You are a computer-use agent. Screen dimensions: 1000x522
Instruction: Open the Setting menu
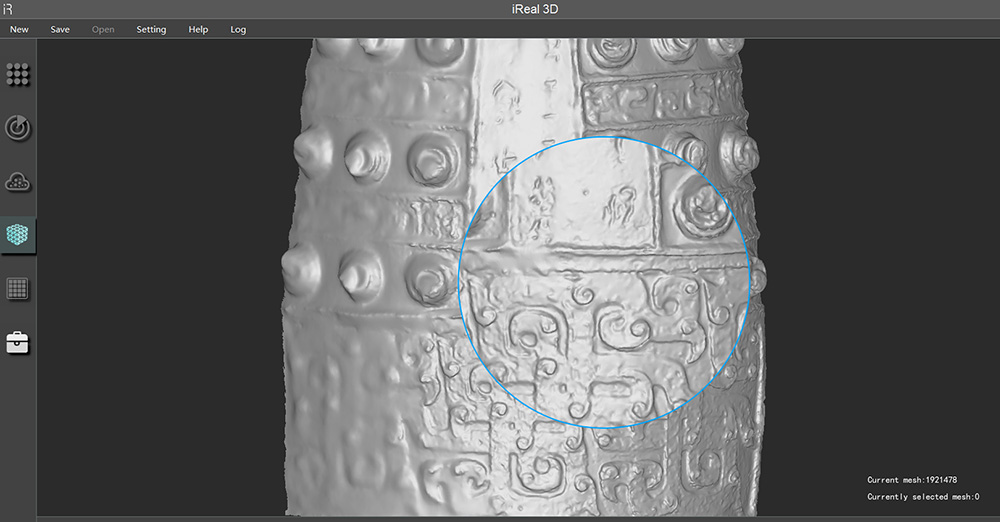[151, 29]
